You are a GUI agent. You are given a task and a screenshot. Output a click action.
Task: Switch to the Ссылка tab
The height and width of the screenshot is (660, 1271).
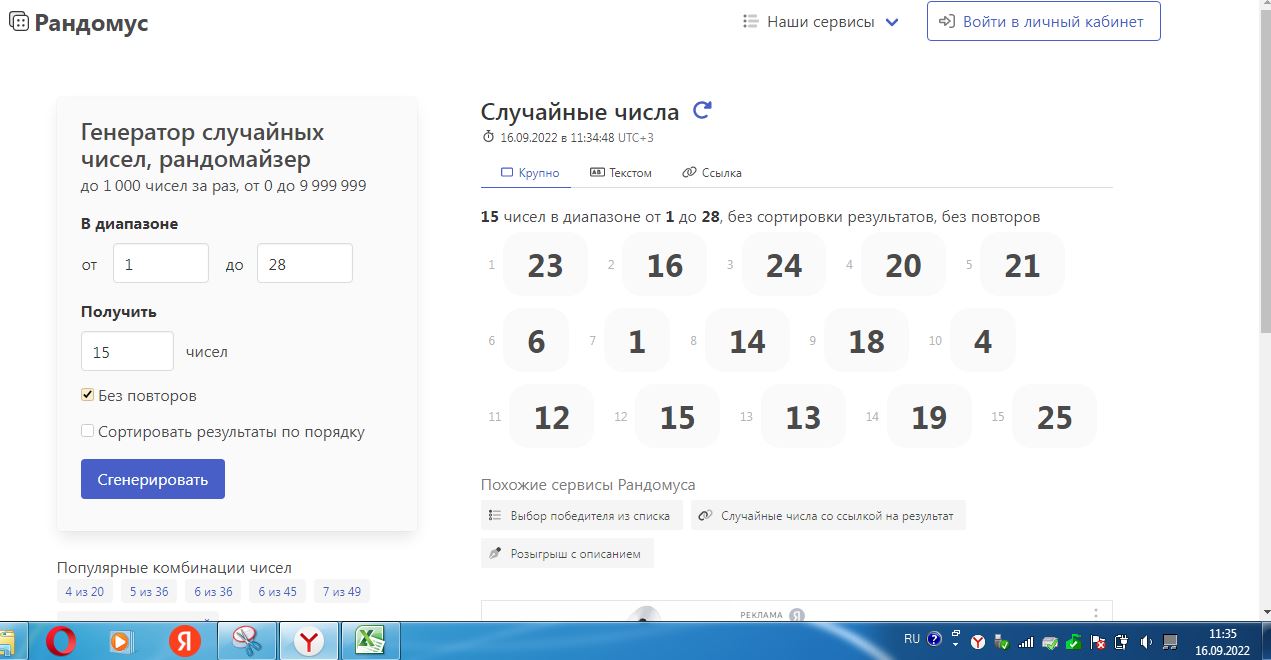click(712, 172)
